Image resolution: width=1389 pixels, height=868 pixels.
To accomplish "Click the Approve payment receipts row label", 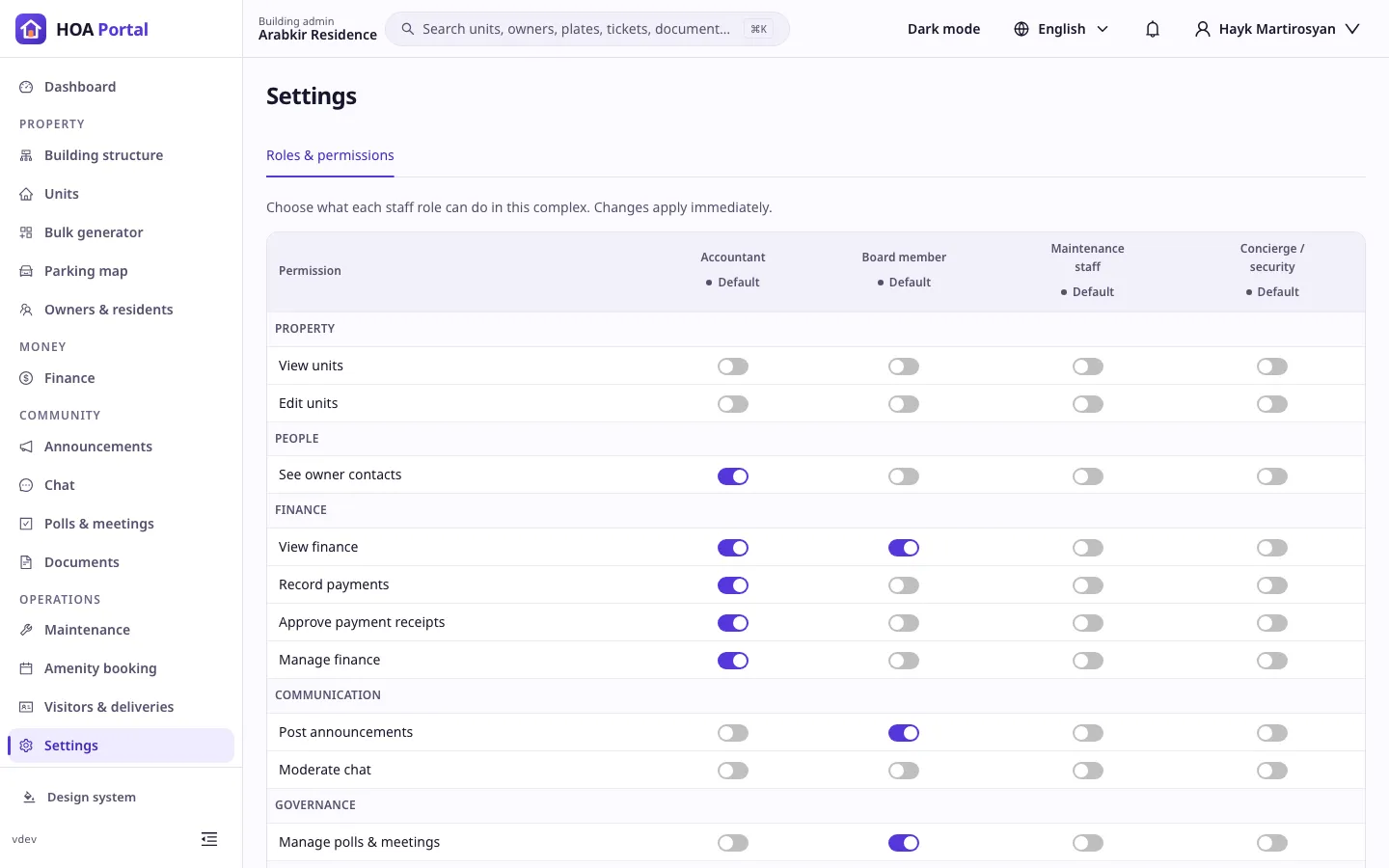I will pyautogui.click(x=362, y=623).
